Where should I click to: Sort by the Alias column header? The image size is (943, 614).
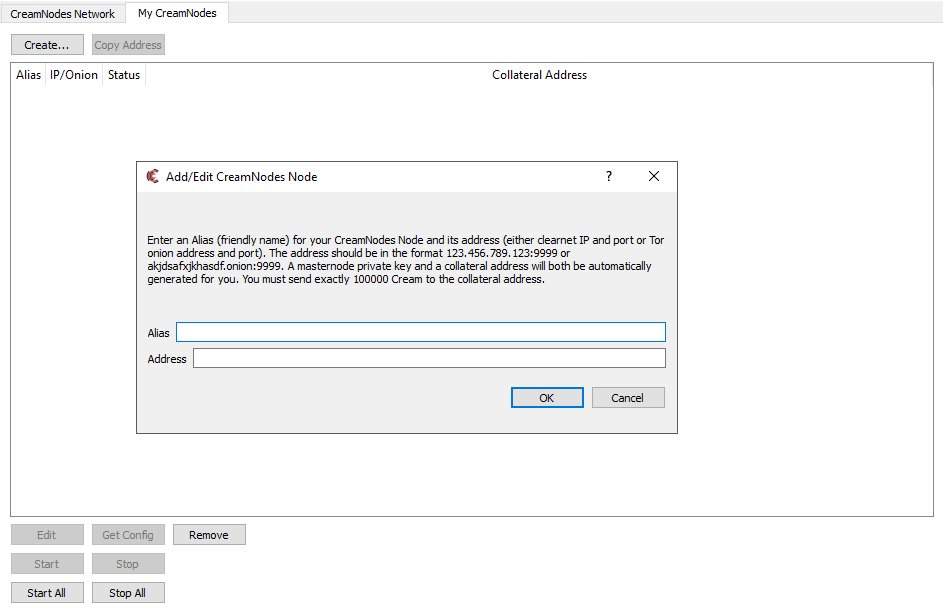pyautogui.click(x=28, y=75)
